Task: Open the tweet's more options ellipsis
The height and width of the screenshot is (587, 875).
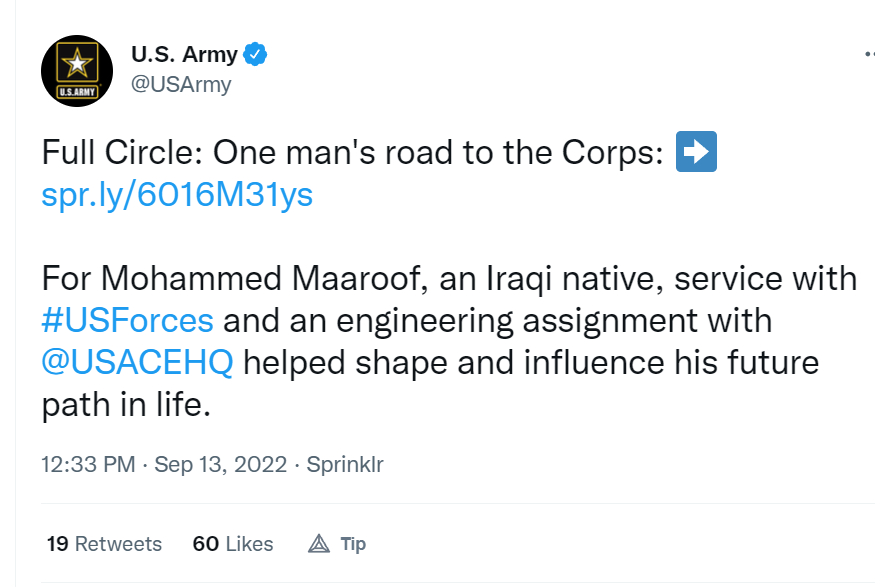Action: [x=869, y=54]
